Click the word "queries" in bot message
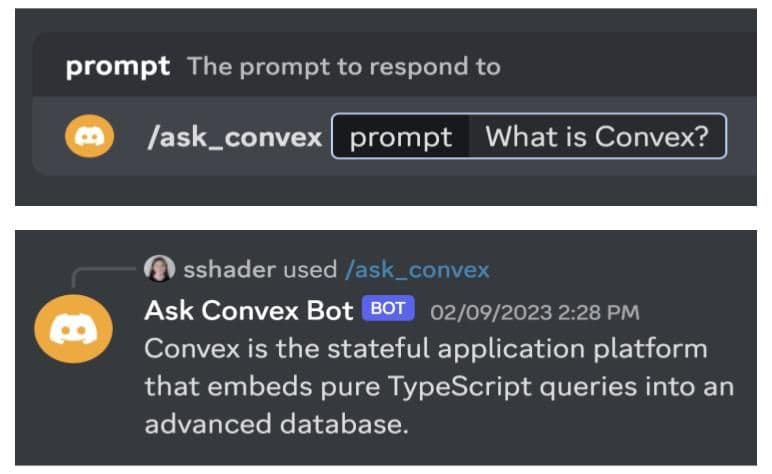The image size is (772, 474). 603,386
